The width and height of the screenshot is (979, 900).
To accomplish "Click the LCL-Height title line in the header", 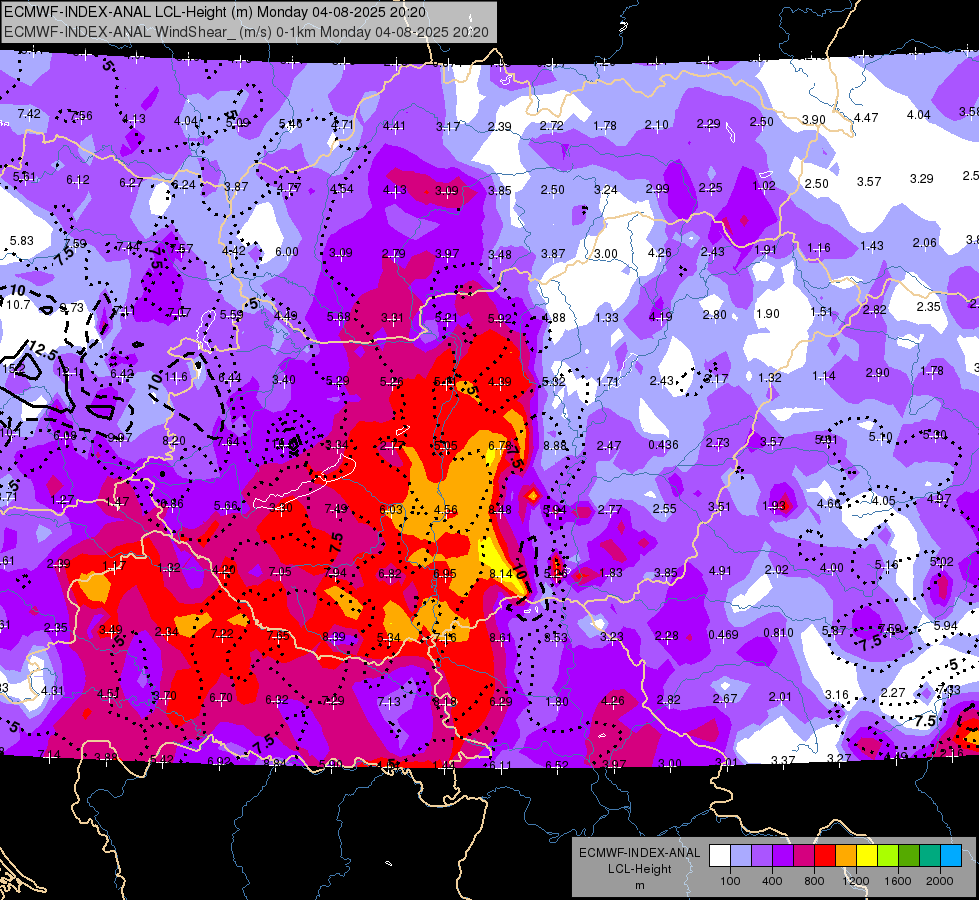I will pyautogui.click(x=215, y=12).
